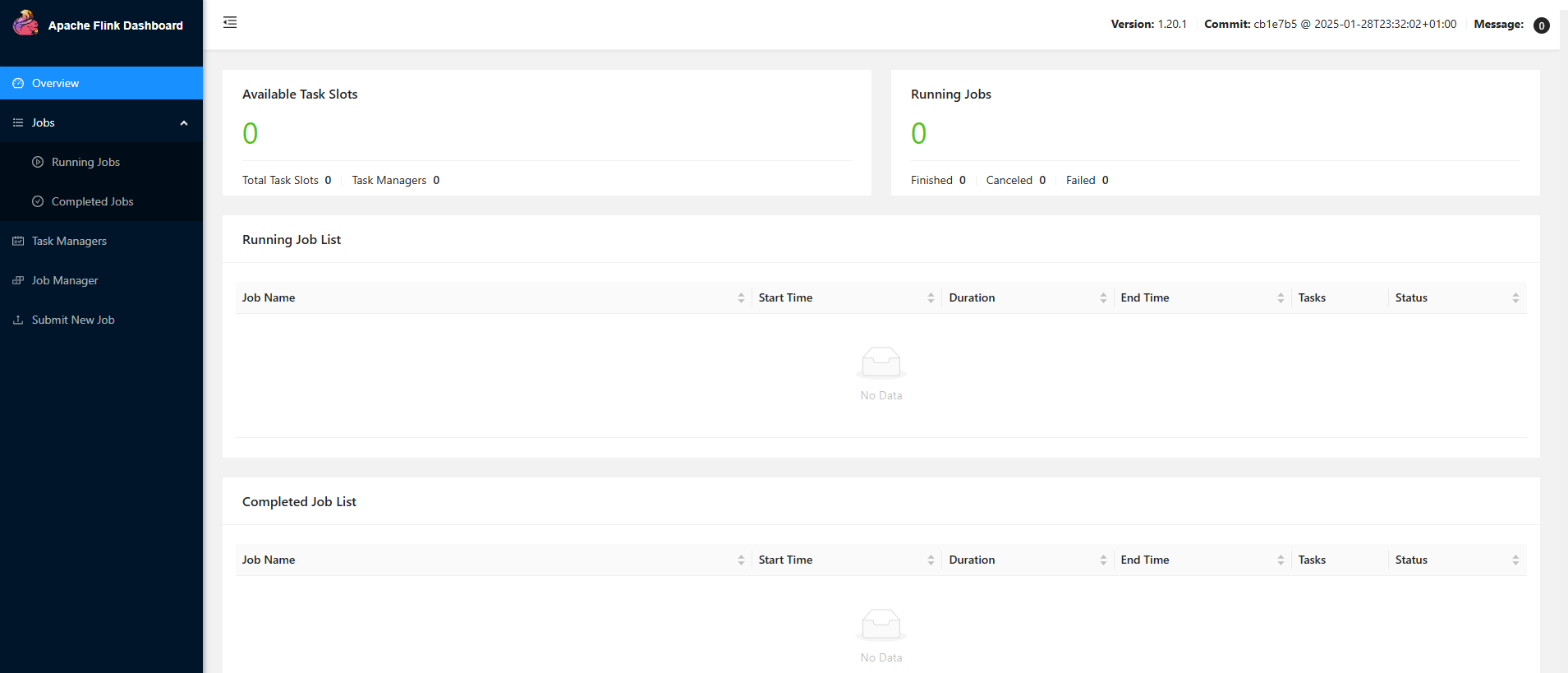Collapse the Jobs submenu chevron
This screenshot has height=673, width=1568.
184,123
